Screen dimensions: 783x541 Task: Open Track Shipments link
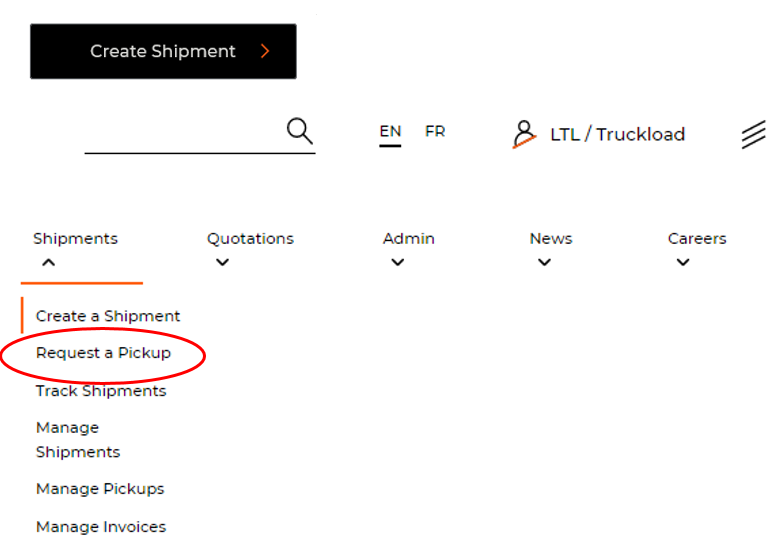[x=101, y=391]
